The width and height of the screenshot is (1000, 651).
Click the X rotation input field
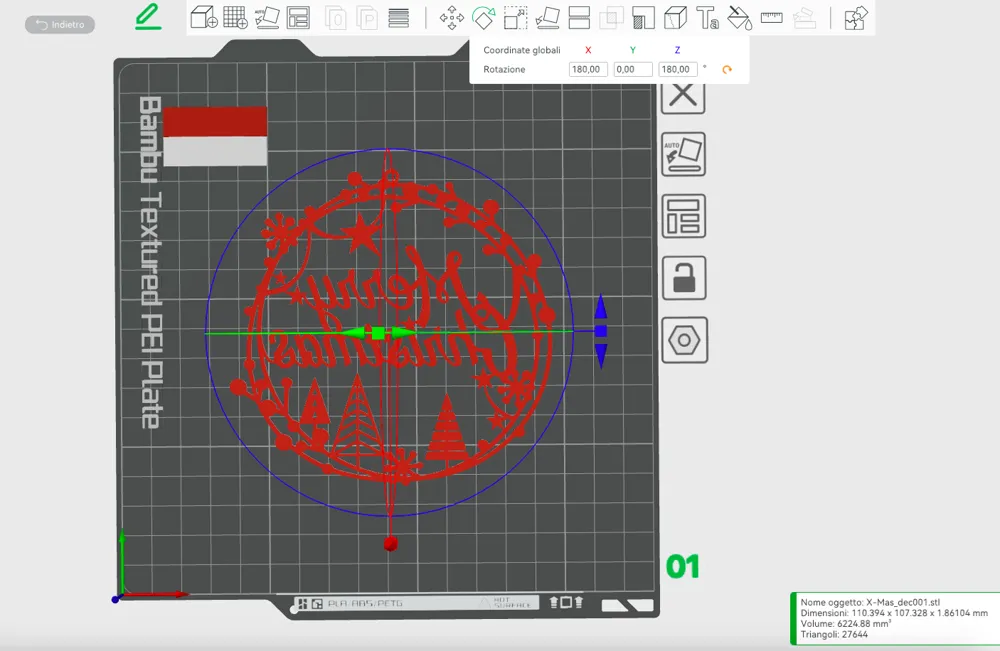(587, 70)
